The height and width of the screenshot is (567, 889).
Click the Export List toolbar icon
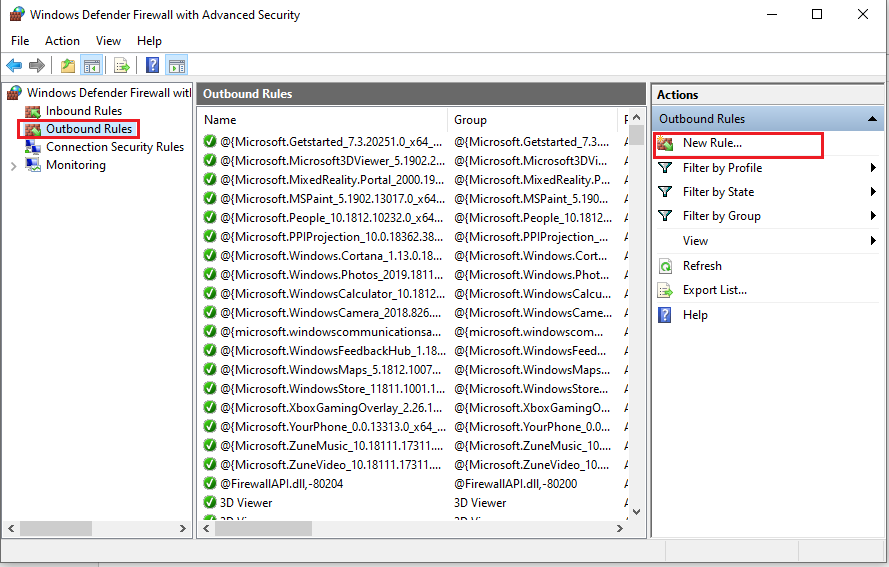point(121,66)
